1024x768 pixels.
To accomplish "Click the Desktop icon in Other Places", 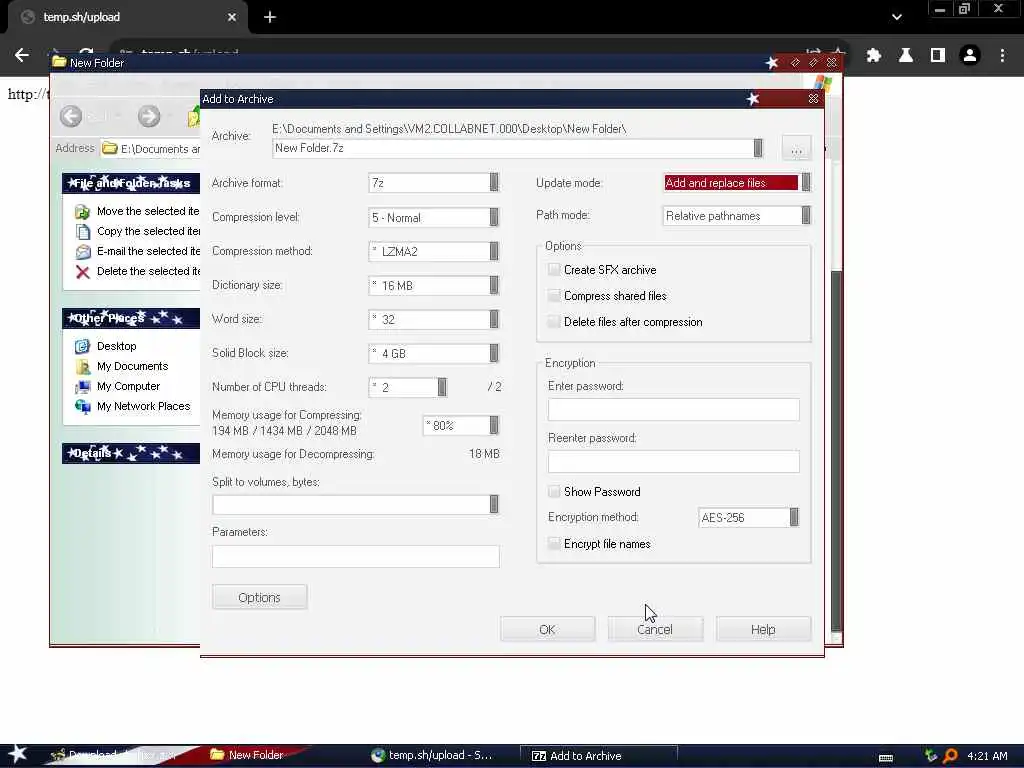I will [x=82, y=346].
